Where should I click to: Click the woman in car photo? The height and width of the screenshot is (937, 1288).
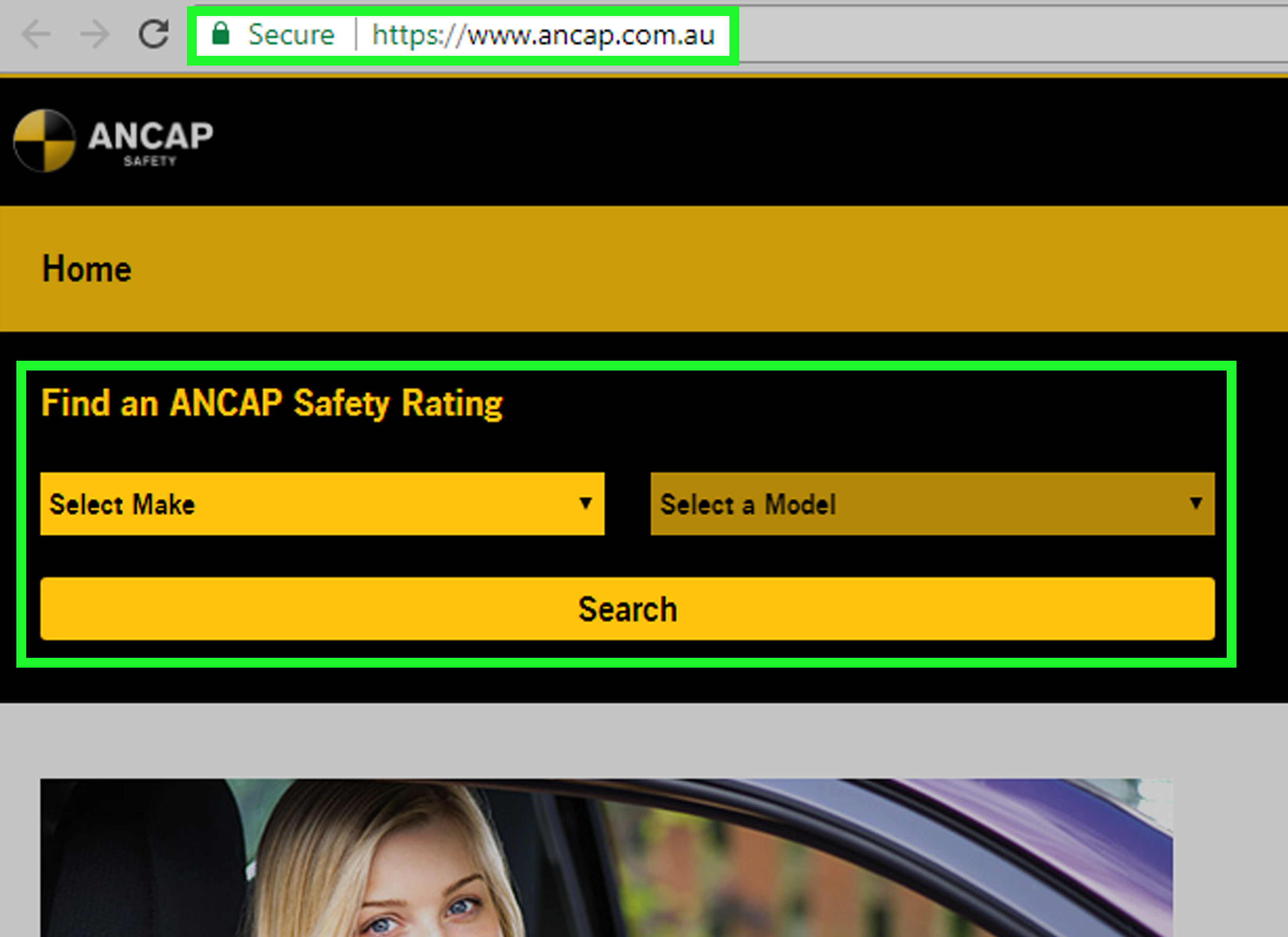point(607,857)
